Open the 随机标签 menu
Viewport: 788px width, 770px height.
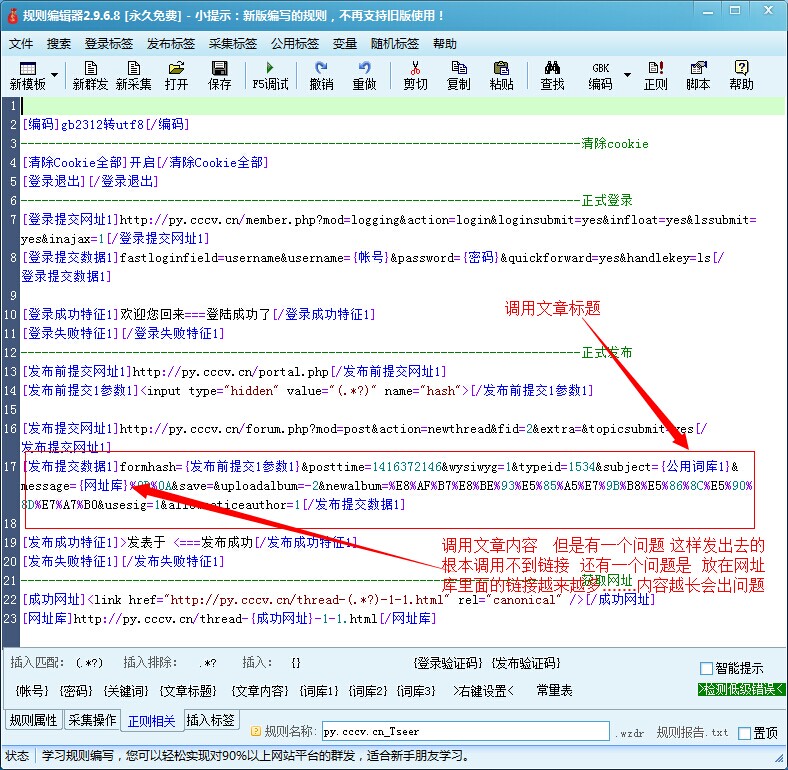pos(395,44)
